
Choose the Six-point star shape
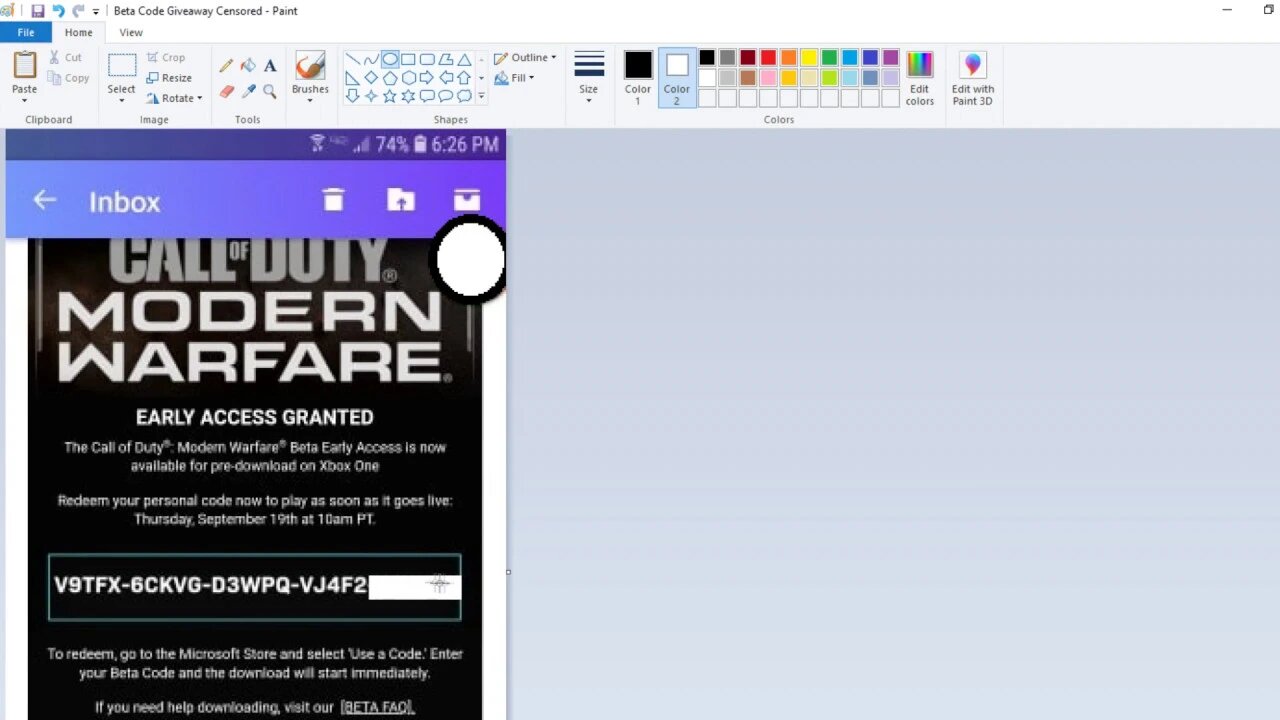tap(408, 96)
